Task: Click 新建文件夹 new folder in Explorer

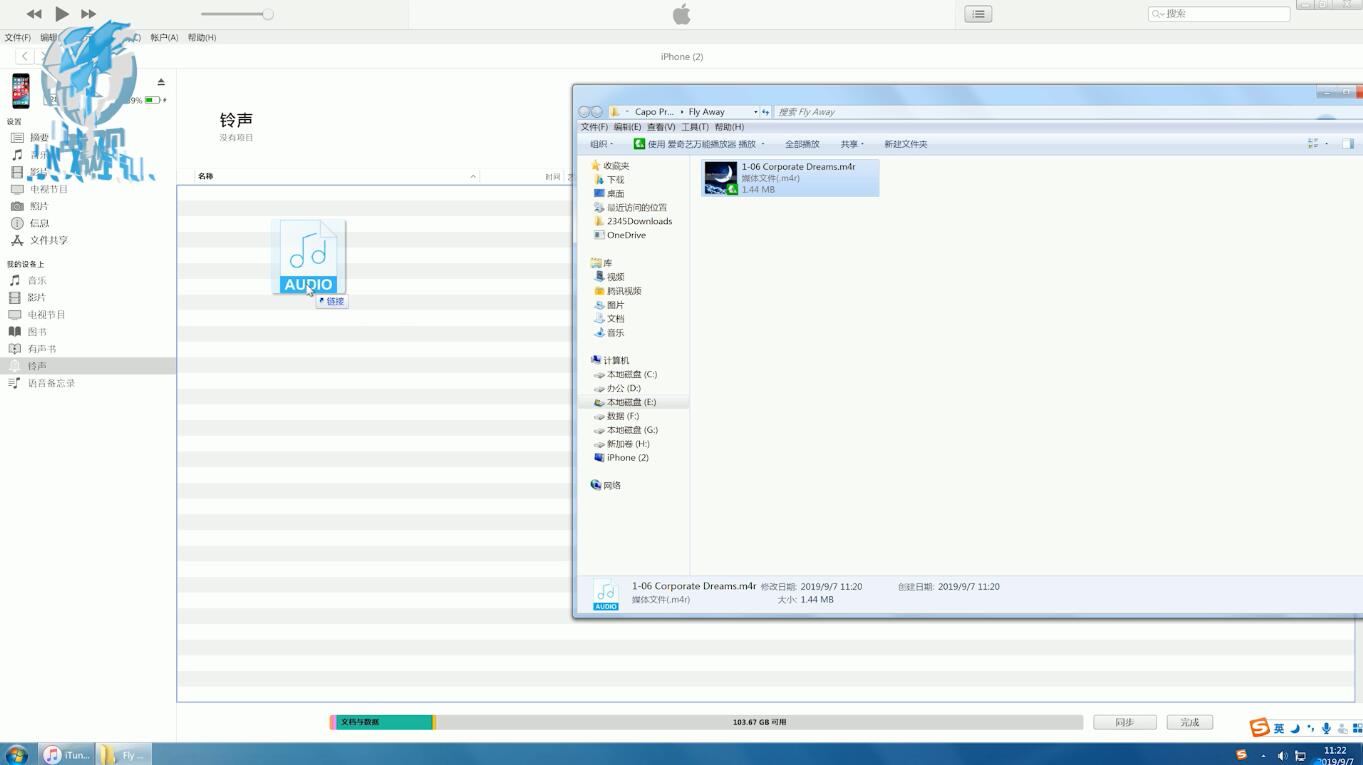Action: pyautogui.click(x=905, y=144)
